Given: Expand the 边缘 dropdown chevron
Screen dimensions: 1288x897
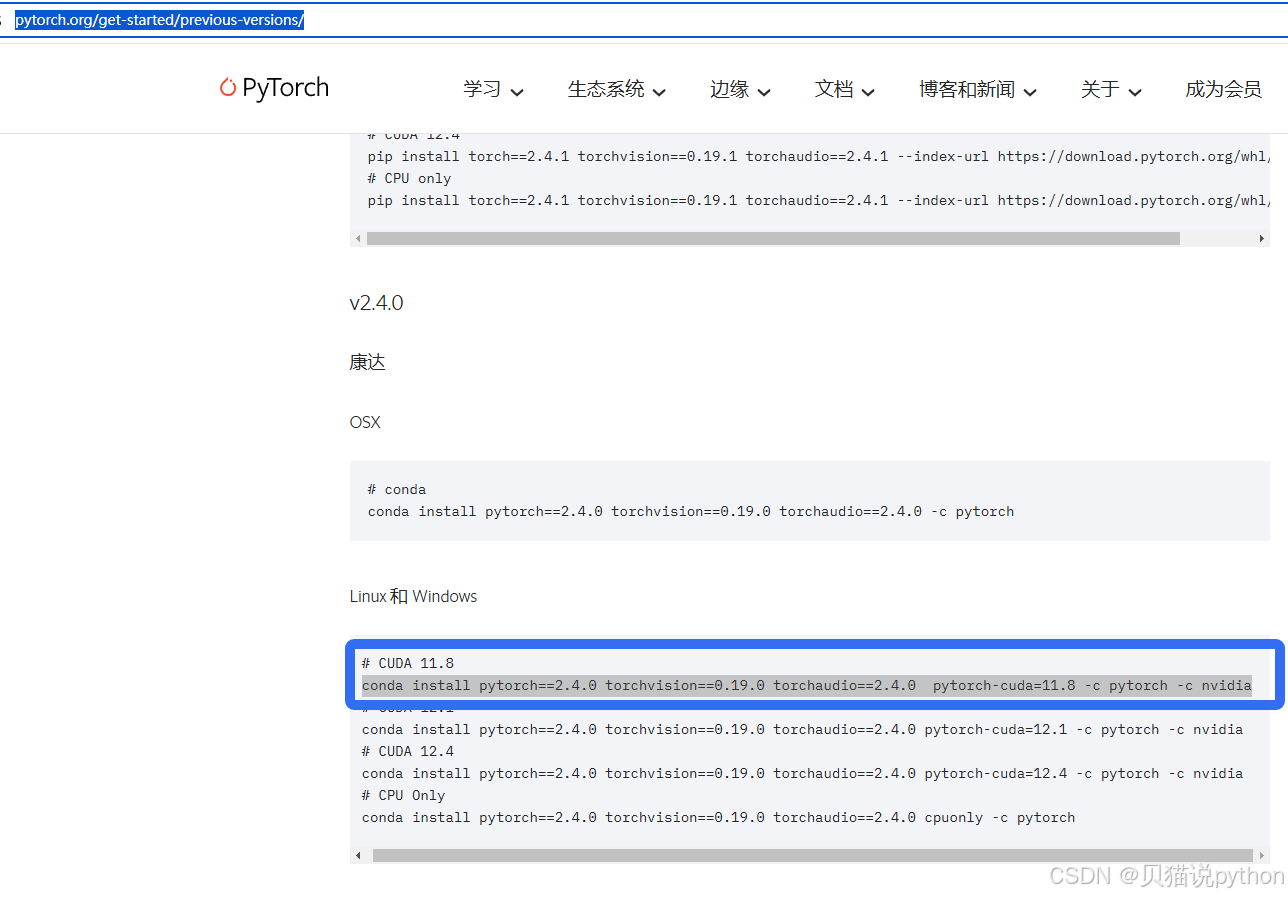Looking at the screenshot, I should (x=765, y=91).
